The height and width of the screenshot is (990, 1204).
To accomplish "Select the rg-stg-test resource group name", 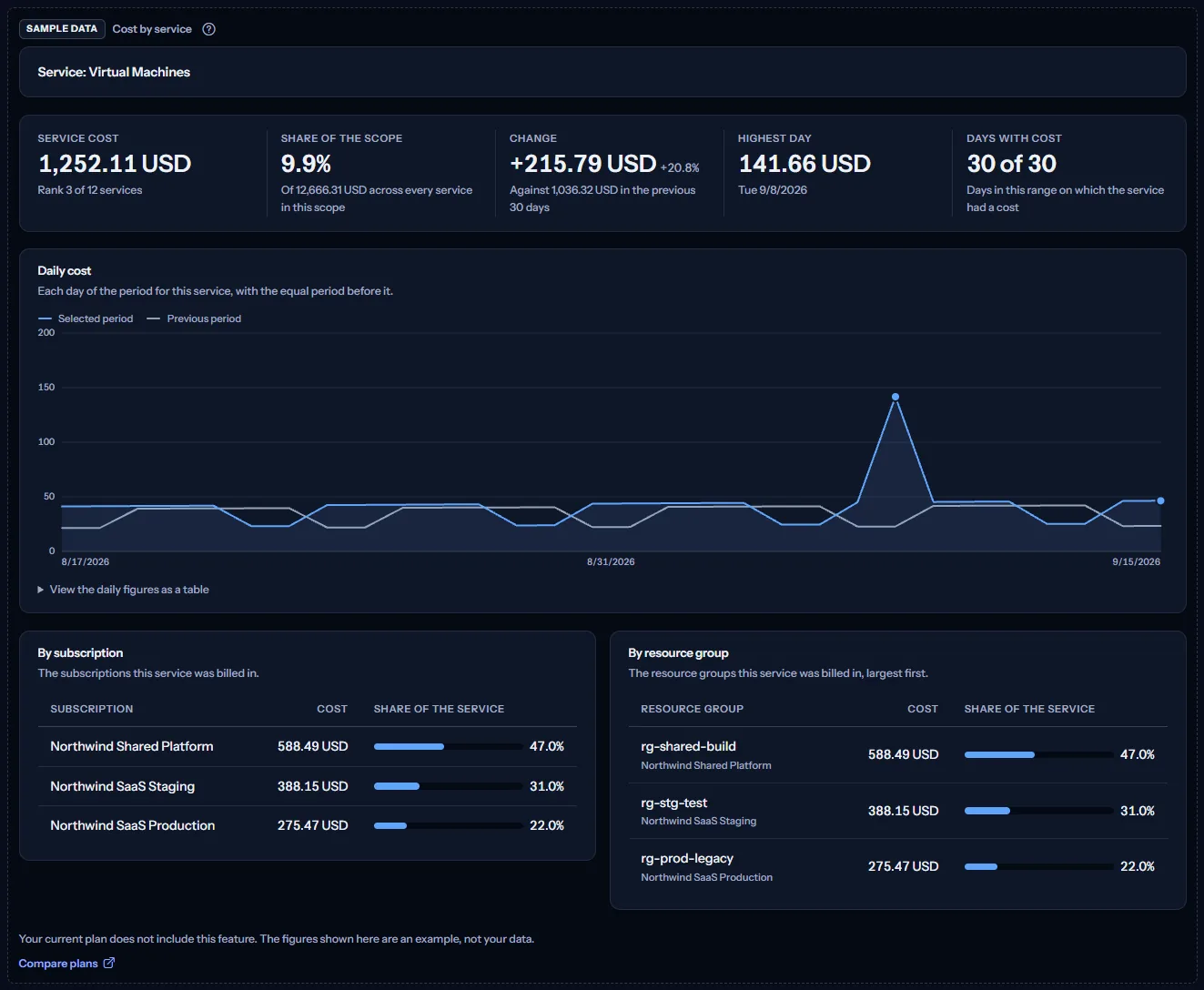I will [674, 803].
